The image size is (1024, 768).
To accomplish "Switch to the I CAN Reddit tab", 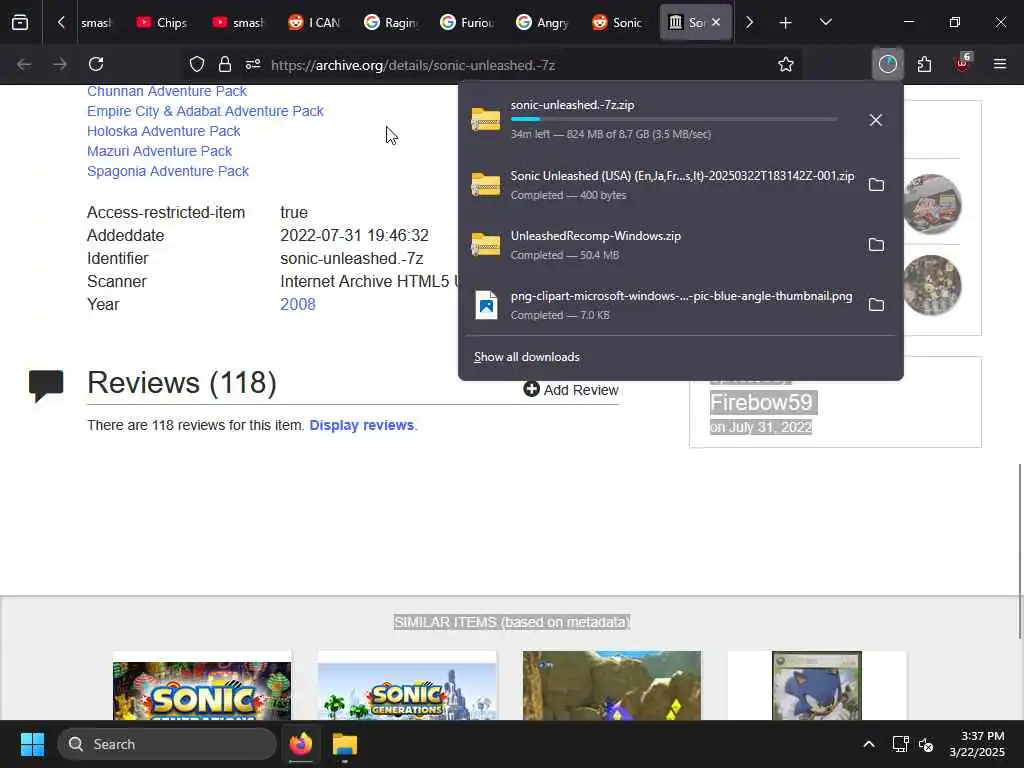I will point(313,23).
